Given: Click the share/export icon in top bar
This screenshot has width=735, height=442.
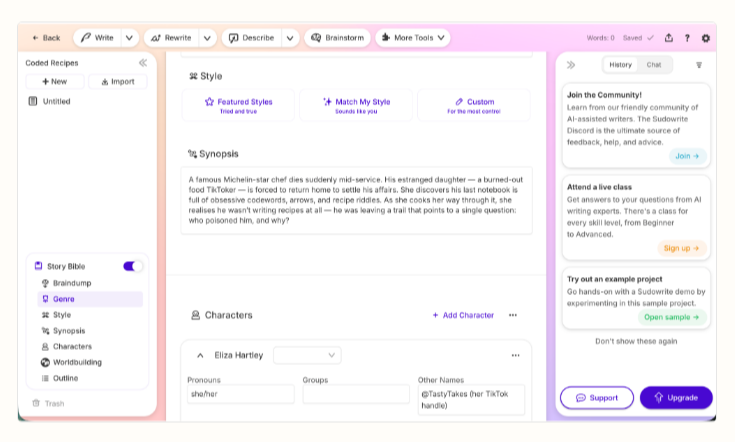Looking at the screenshot, I should [668, 38].
